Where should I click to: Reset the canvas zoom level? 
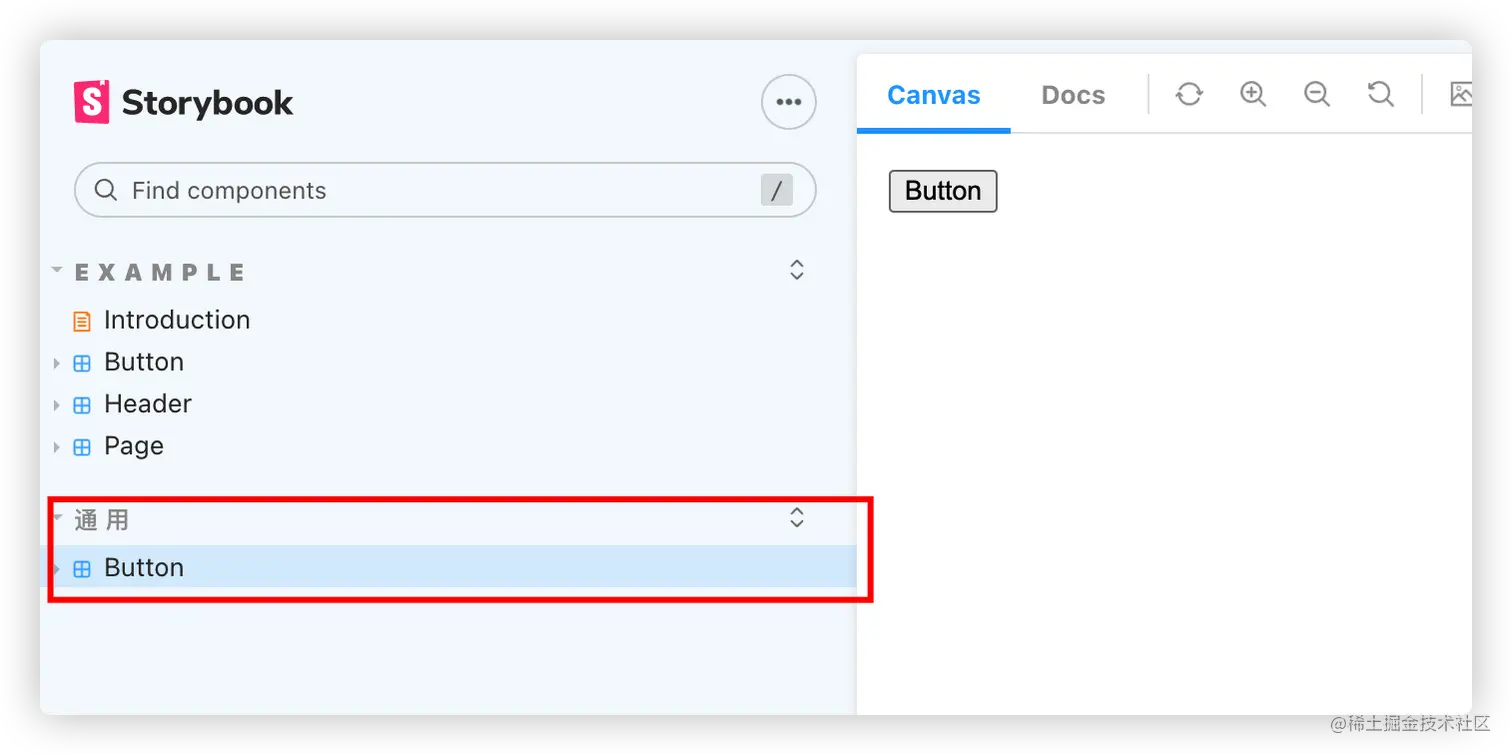(x=1381, y=94)
